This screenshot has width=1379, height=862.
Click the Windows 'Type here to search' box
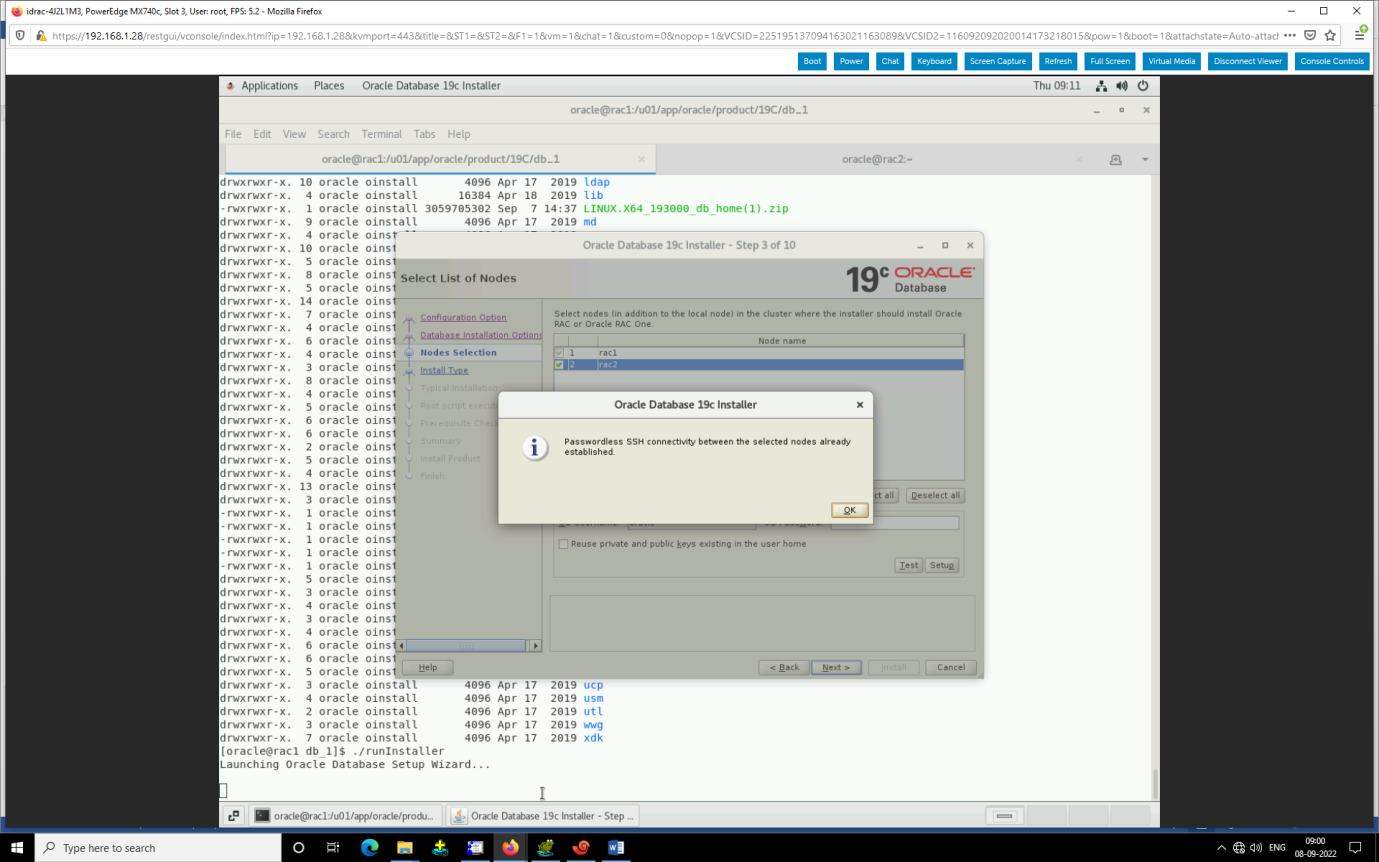click(x=158, y=847)
